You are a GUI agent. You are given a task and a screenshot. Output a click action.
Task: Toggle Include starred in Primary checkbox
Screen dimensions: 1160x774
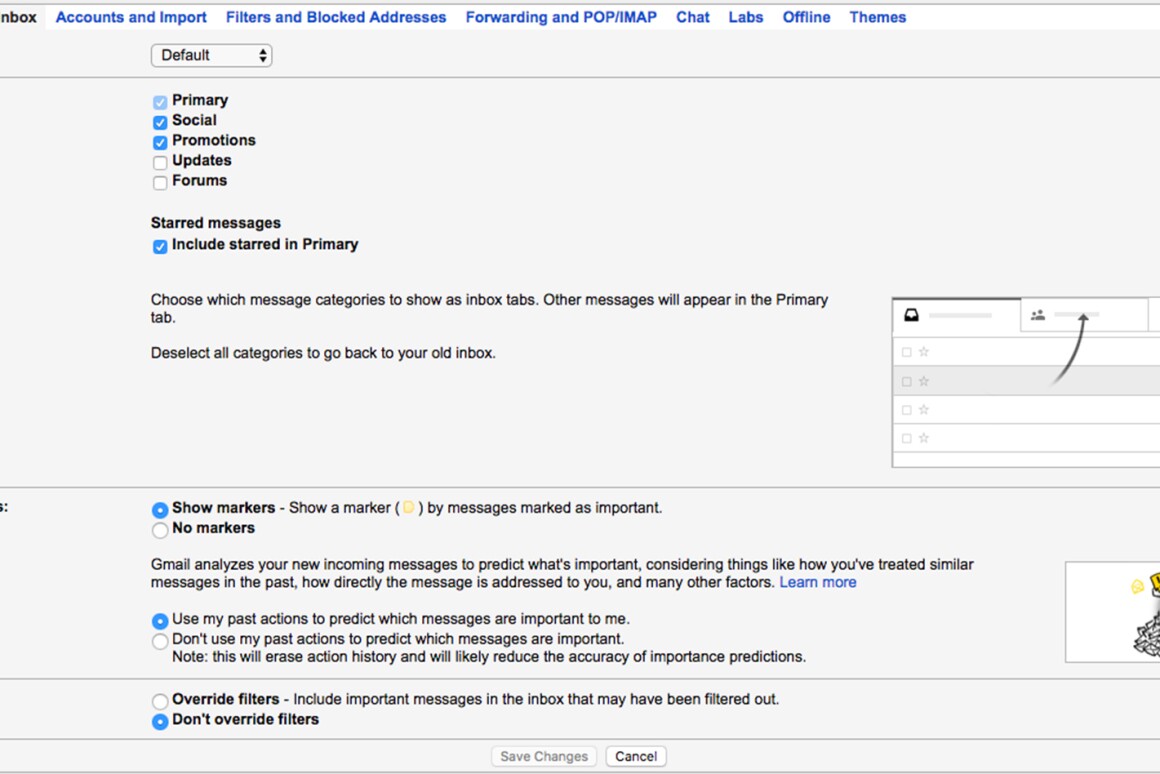(160, 246)
